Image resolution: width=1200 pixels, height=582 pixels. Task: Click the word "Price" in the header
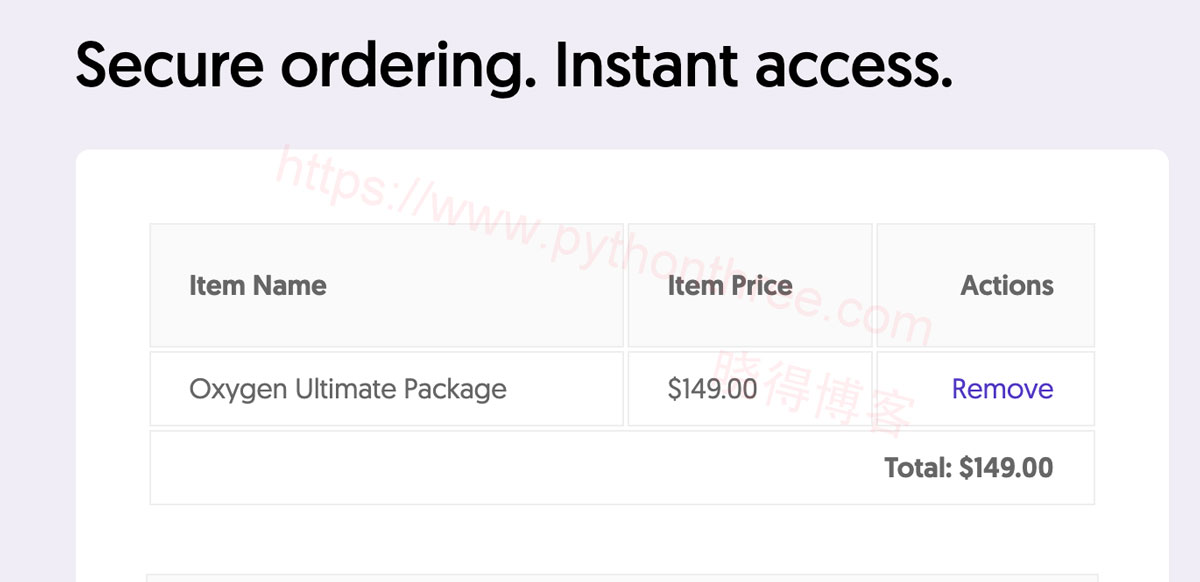[761, 286]
